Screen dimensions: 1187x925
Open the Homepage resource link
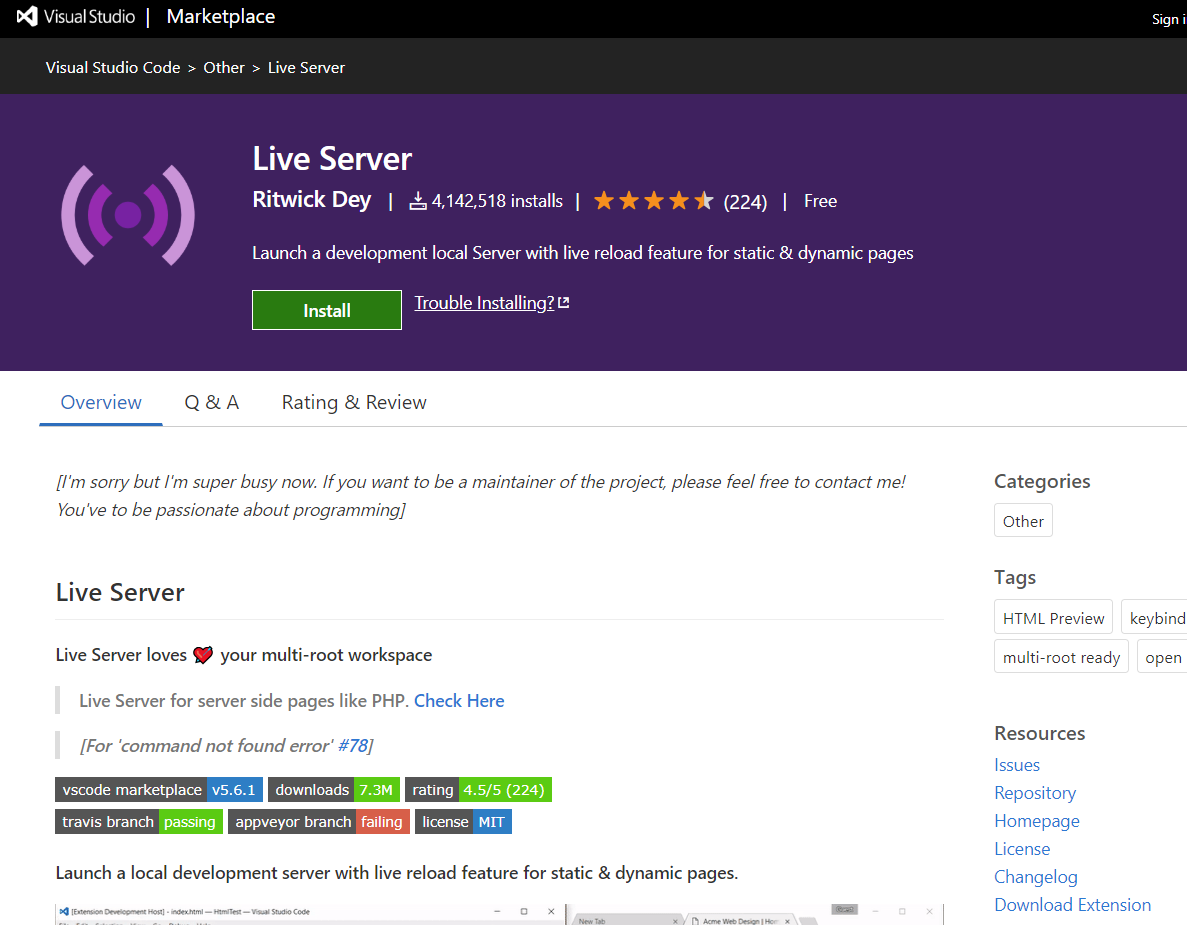[x=1036, y=821]
